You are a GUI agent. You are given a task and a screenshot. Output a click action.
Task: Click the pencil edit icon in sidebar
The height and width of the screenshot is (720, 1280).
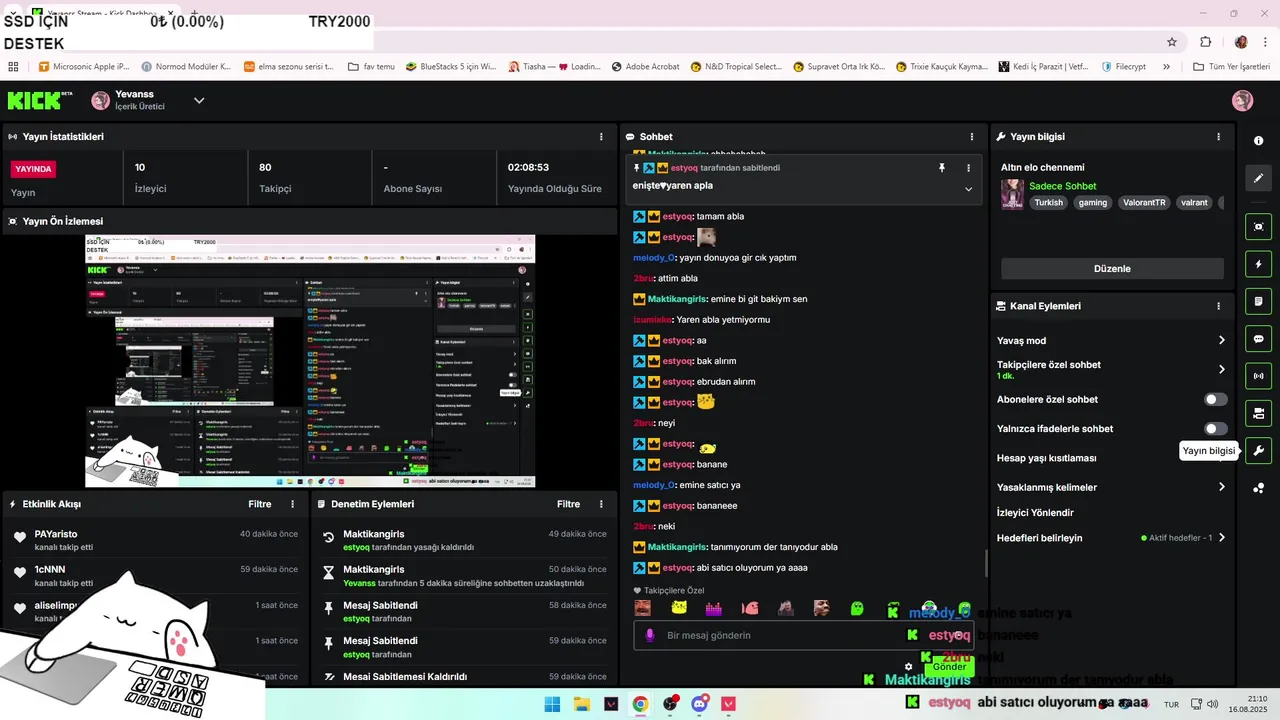(1258, 178)
